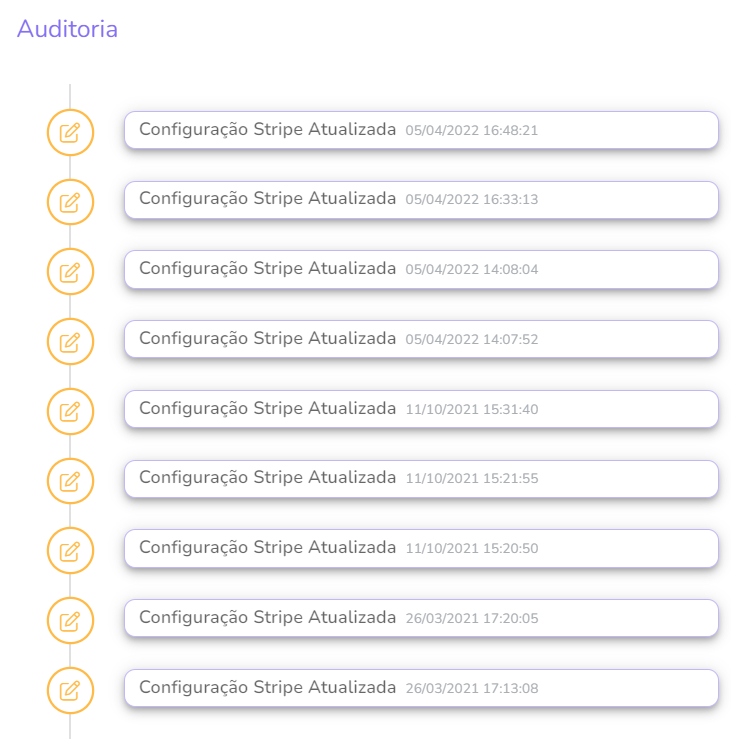Select edit icon beside 11/10/2021 15:31:40 entry

[x=70, y=411]
